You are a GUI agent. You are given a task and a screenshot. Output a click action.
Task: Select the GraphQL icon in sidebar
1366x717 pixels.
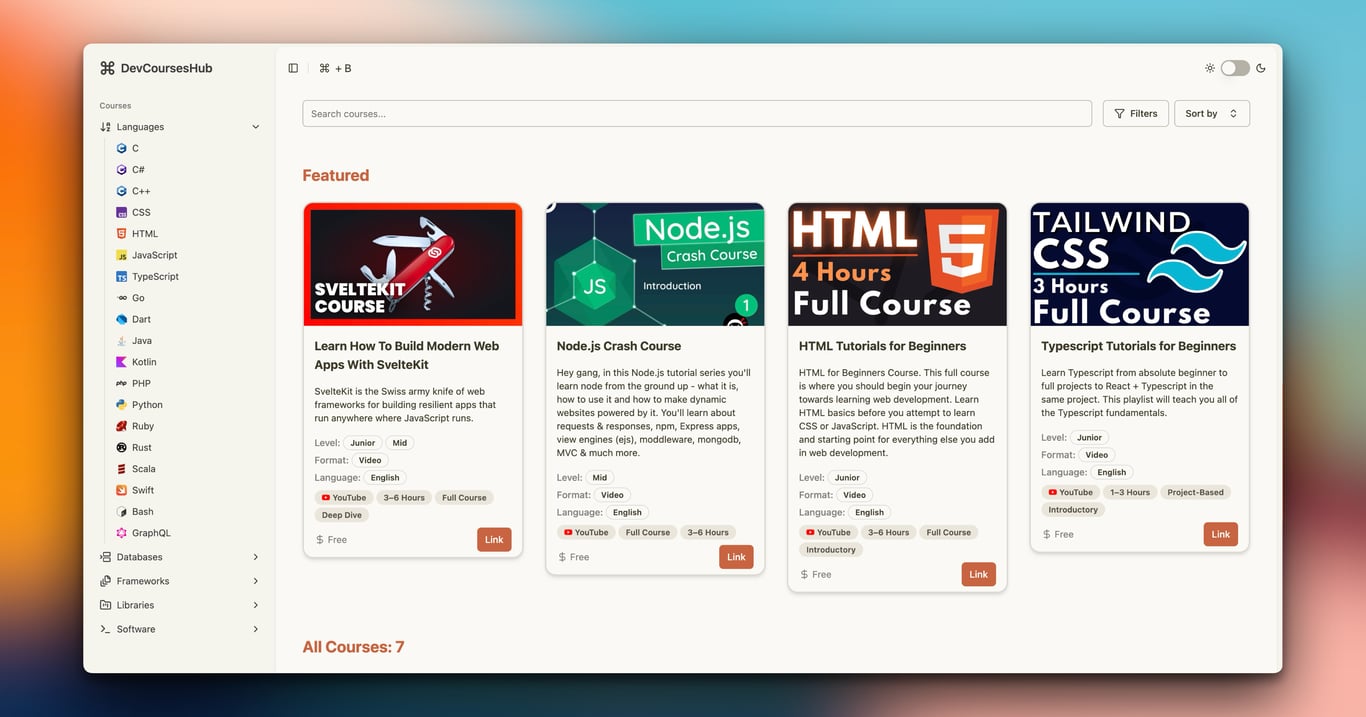[121, 533]
